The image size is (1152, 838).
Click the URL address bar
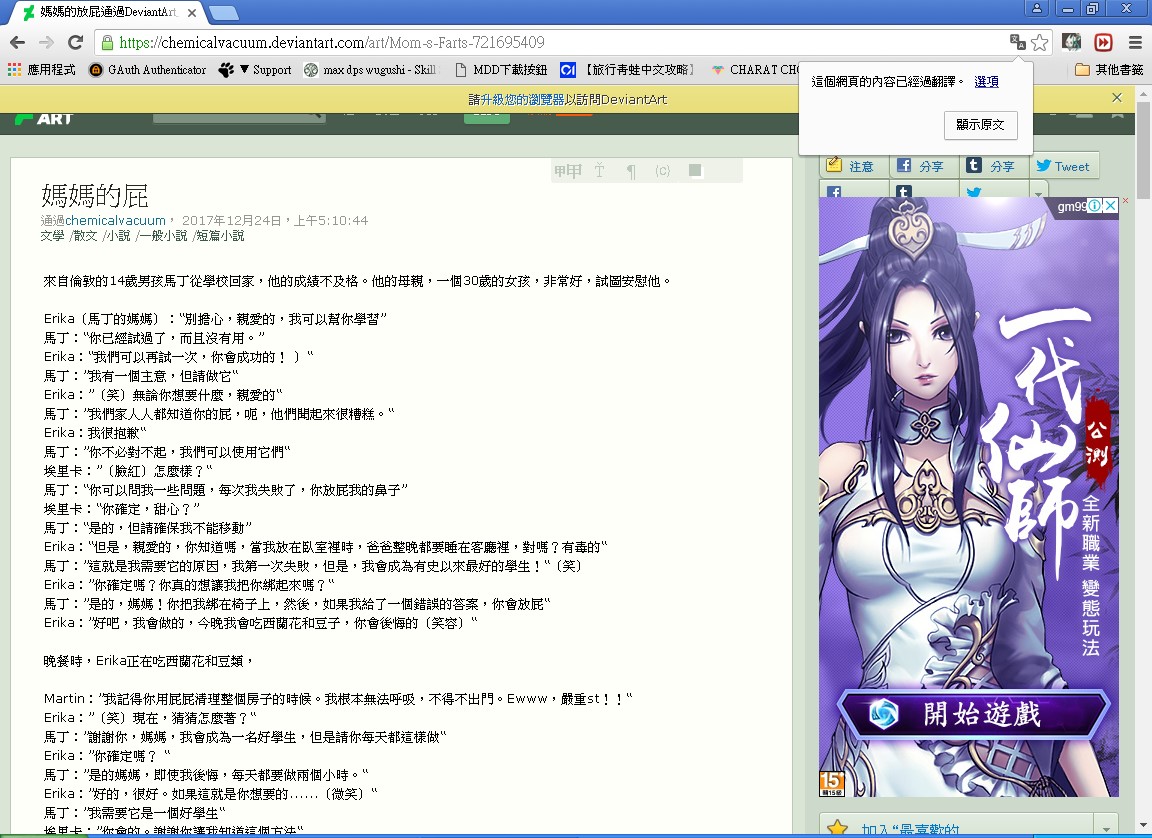pos(550,42)
